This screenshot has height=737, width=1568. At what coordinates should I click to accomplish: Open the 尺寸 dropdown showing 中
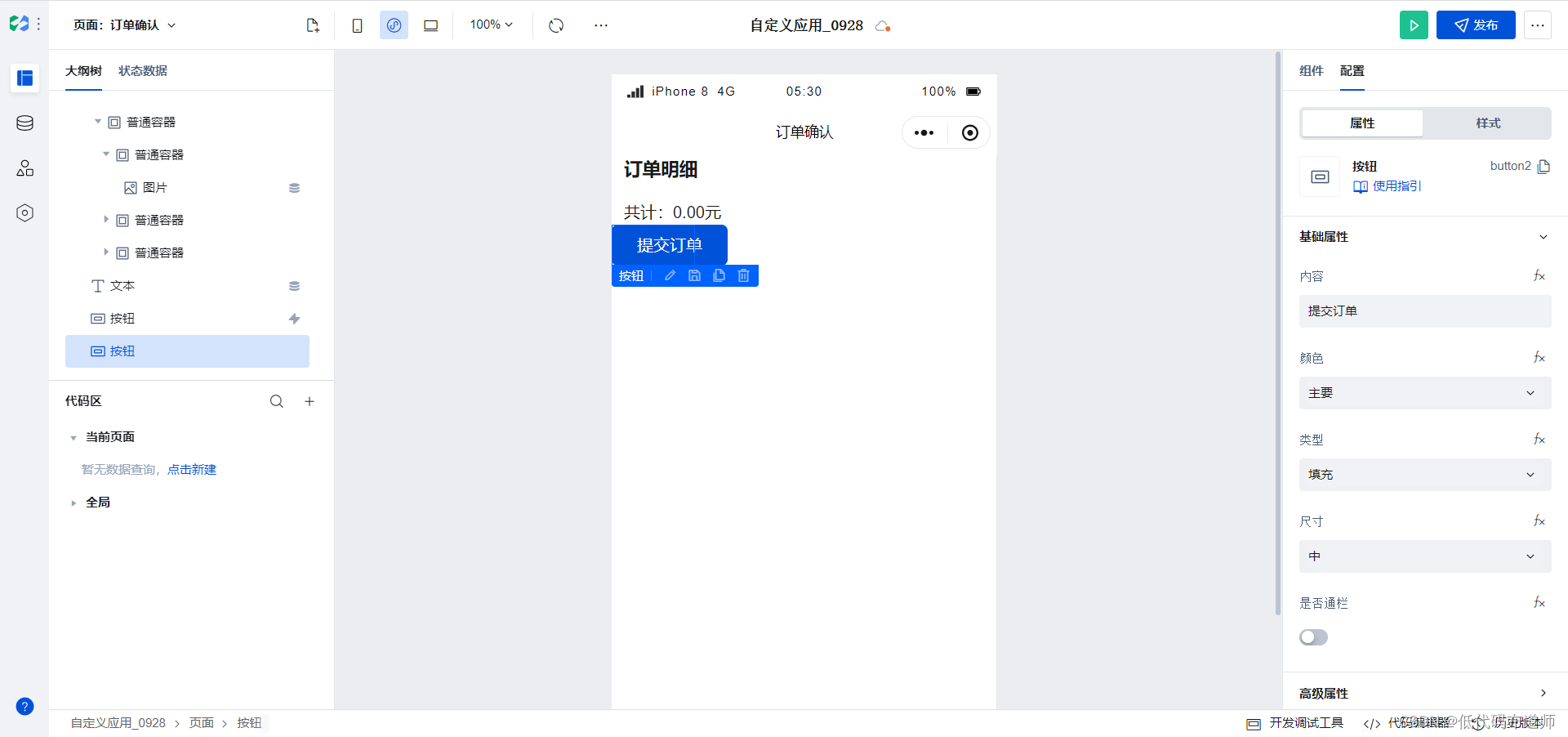[1425, 556]
